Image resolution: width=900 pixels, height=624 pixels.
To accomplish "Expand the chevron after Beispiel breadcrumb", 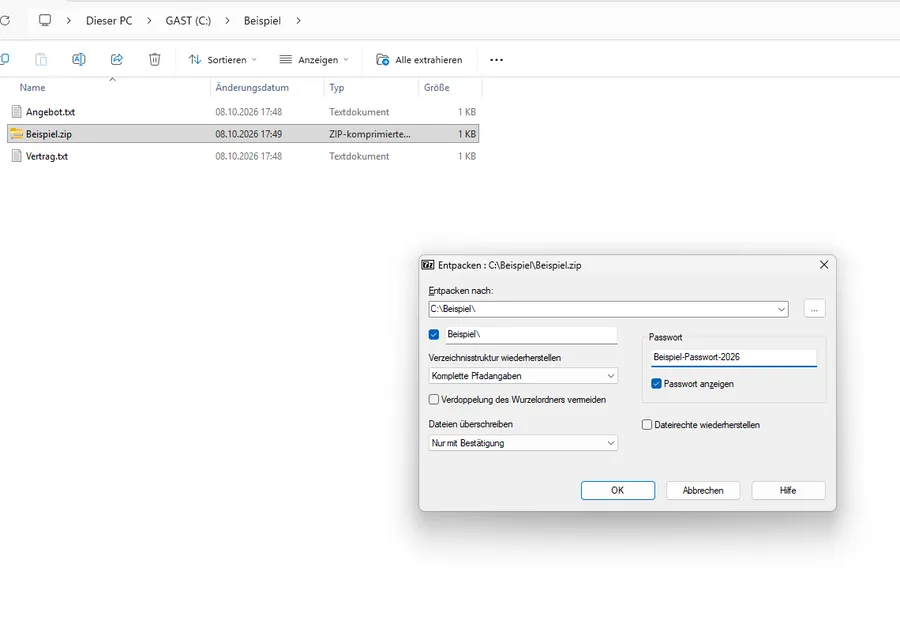I will coord(298,21).
